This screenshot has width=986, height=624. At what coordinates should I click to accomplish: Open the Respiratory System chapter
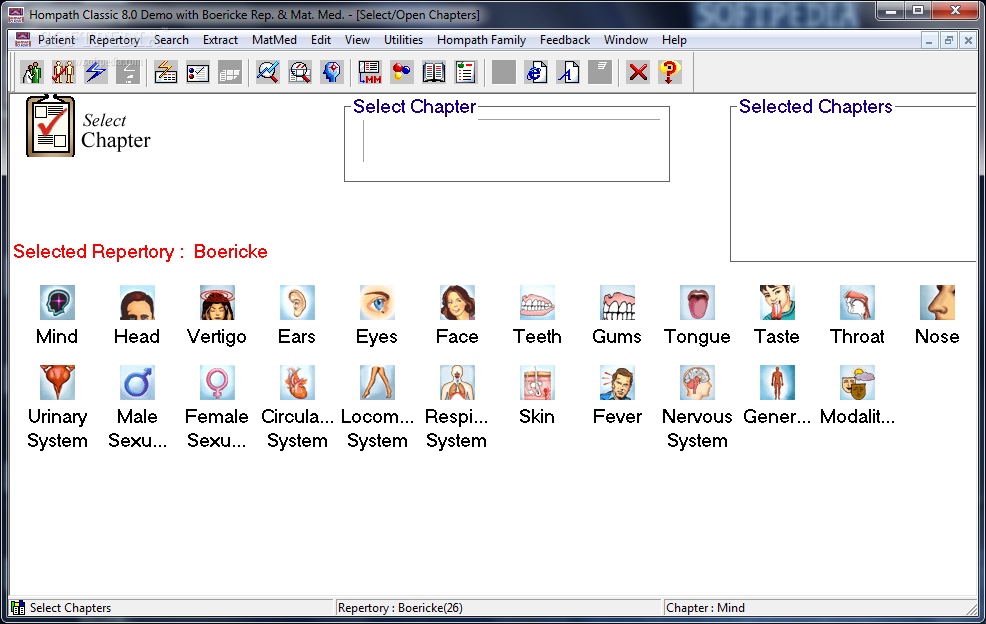tap(457, 382)
